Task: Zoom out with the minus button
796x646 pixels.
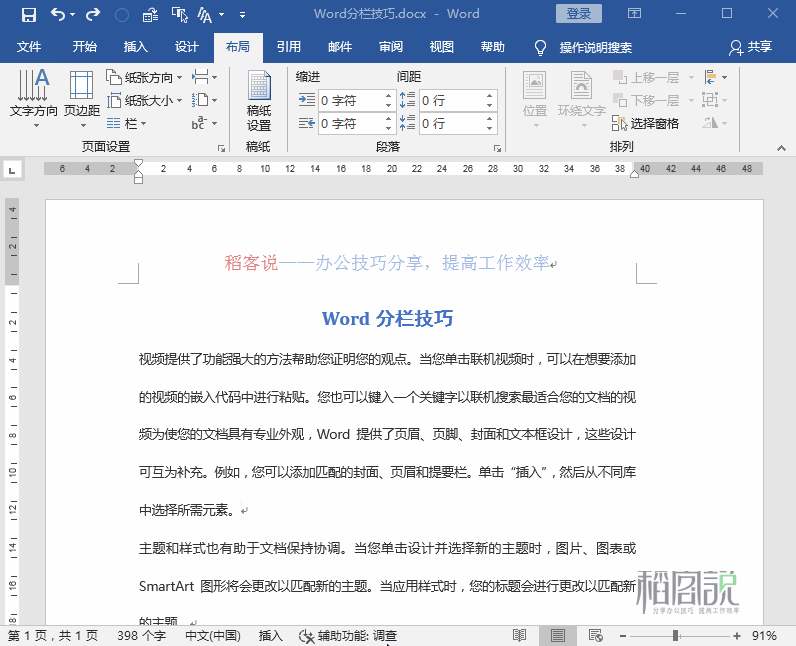Action: click(x=623, y=636)
